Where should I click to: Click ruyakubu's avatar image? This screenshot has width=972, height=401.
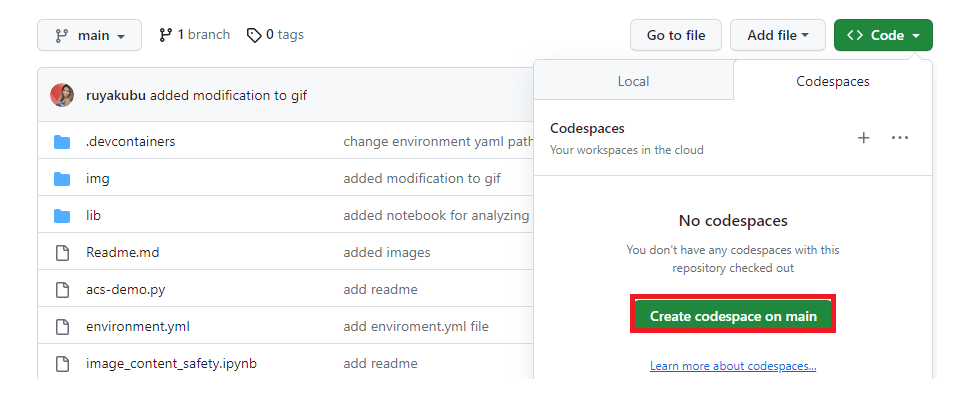pyautogui.click(x=62, y=95)
